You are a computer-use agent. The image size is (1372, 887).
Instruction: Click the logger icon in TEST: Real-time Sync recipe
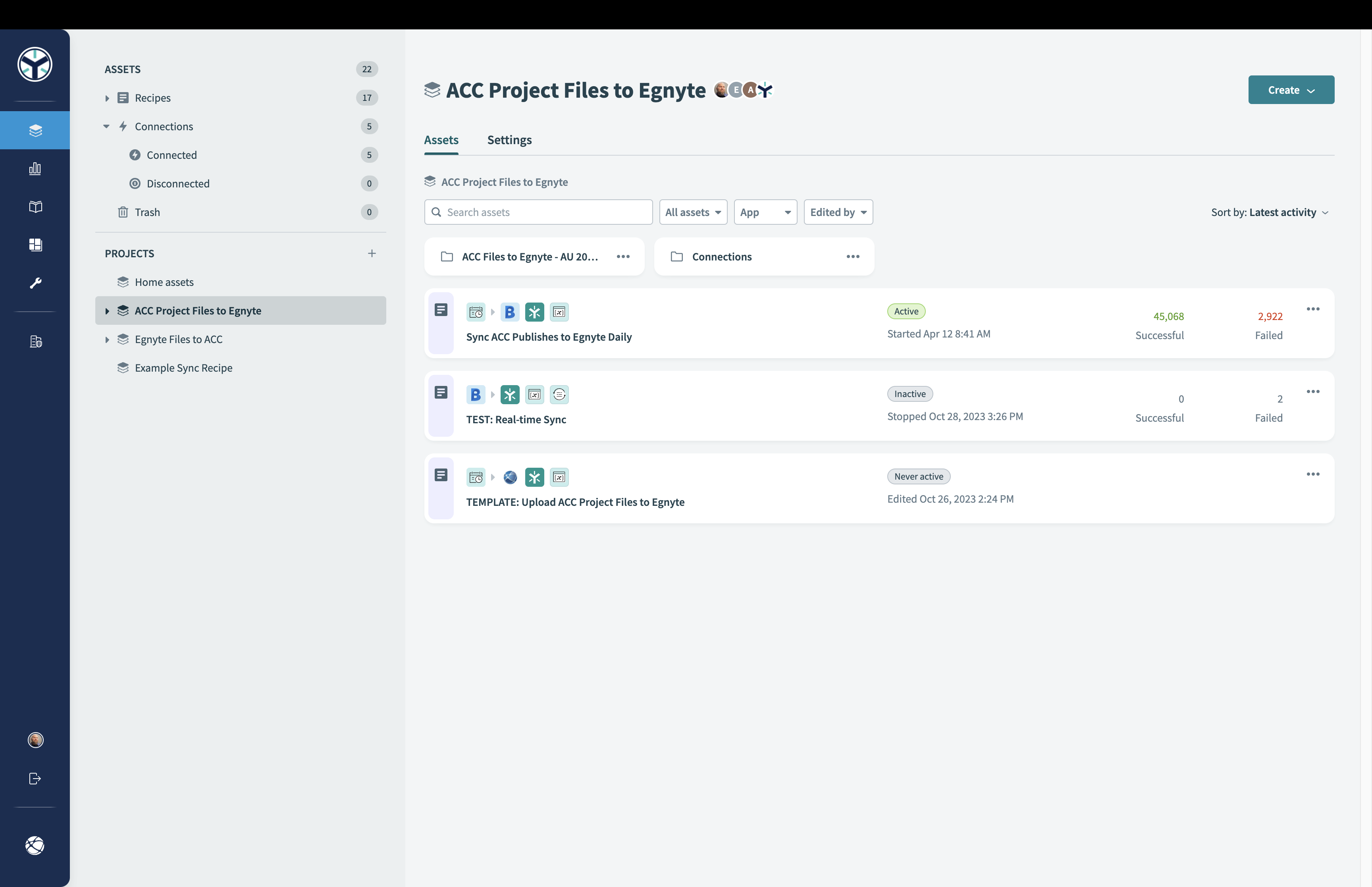(559, 395)
